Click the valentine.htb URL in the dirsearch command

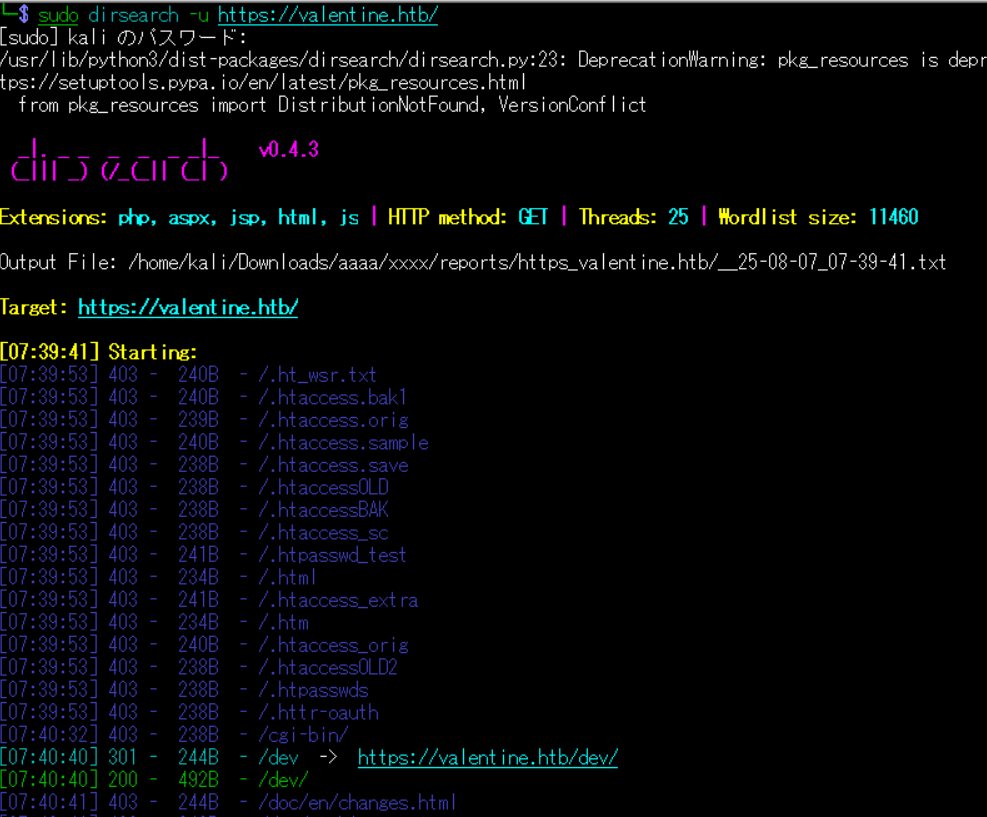[x=327, y=15]
